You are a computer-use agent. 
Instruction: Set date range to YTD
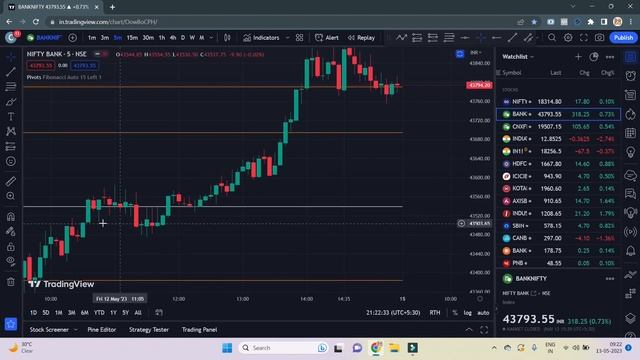coord(99,313)
